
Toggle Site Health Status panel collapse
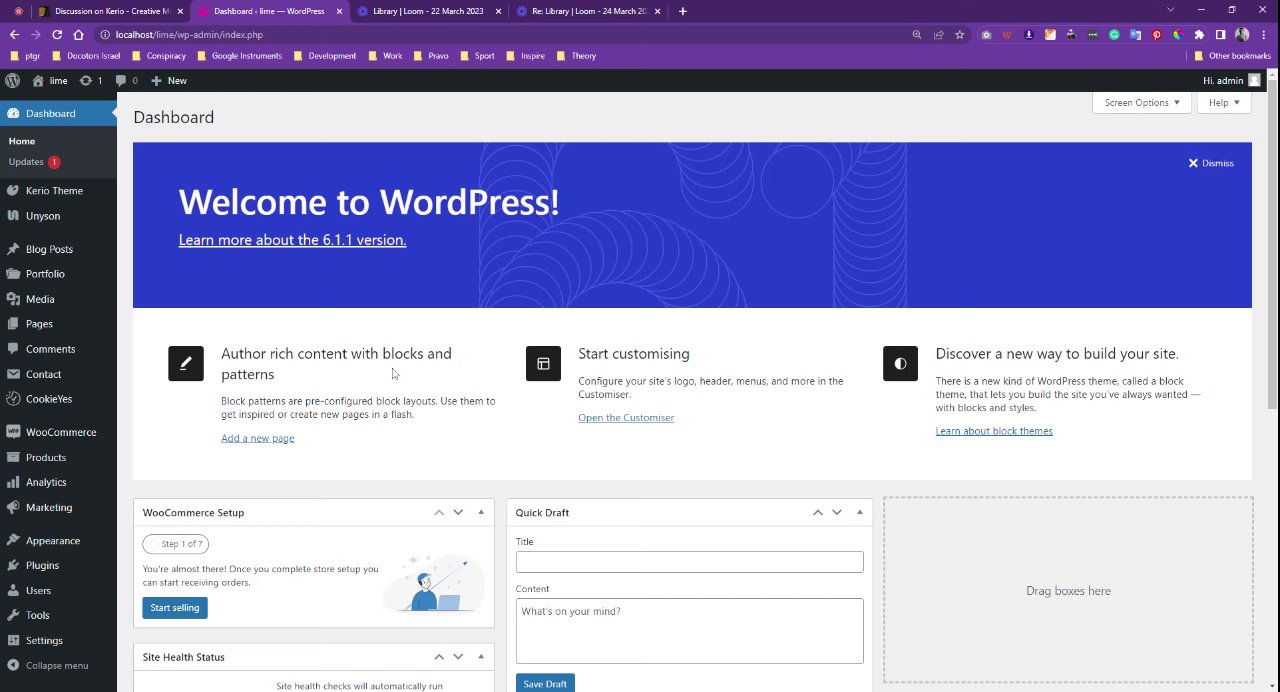(x=481, y=657)
